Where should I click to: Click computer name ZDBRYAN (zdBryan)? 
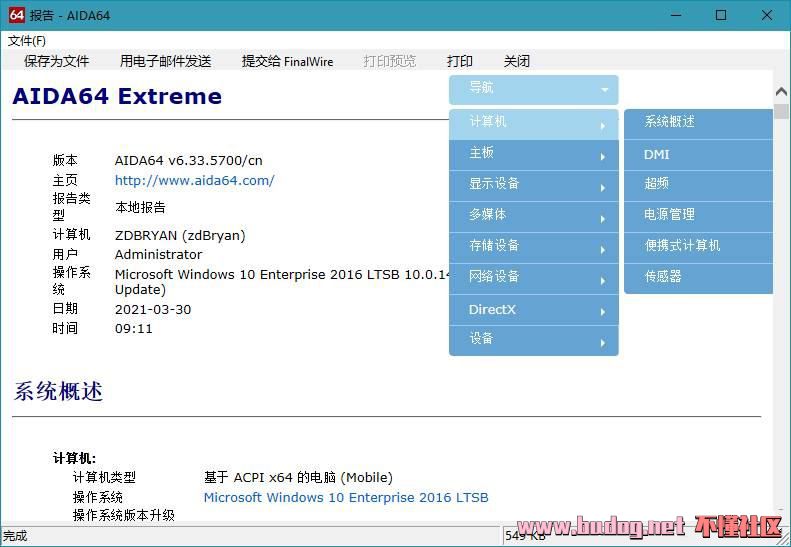[180, 236]
